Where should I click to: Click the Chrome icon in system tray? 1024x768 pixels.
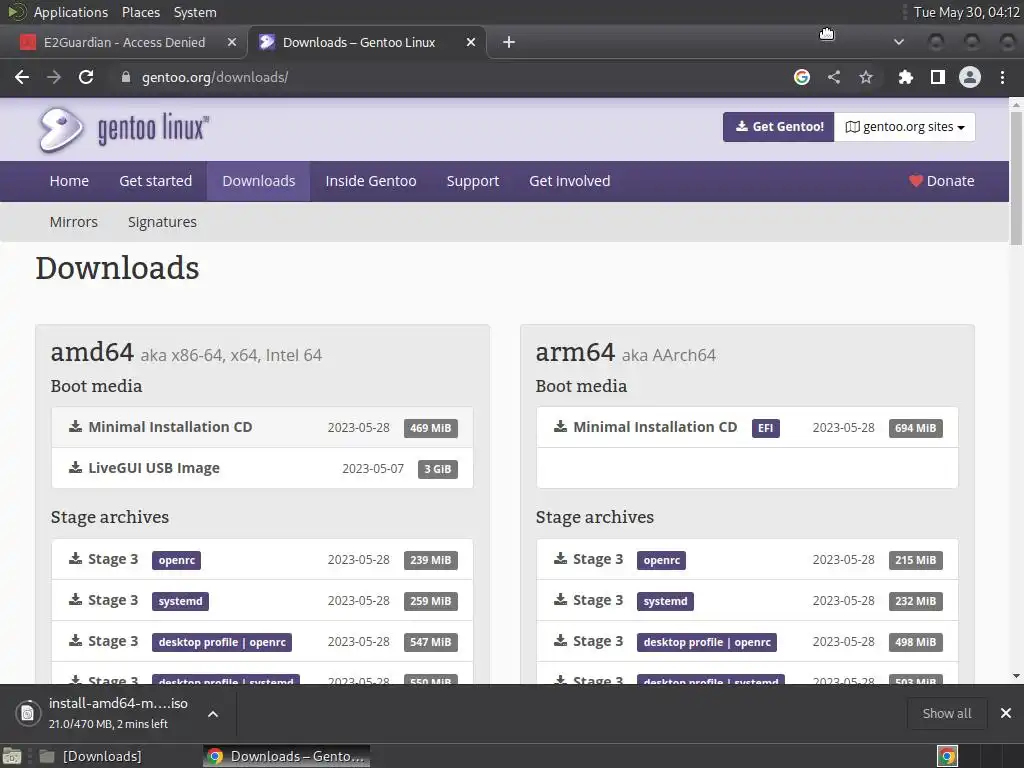click(947, 756)
